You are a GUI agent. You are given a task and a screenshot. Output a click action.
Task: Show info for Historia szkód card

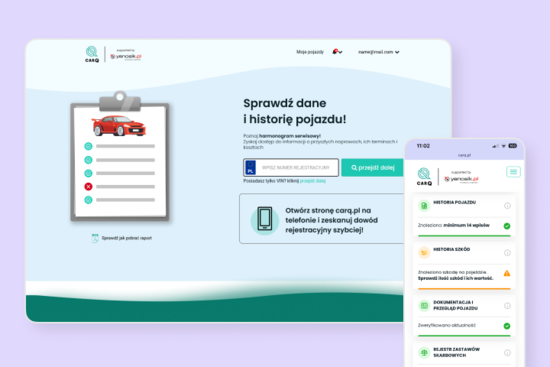[507, 253]
